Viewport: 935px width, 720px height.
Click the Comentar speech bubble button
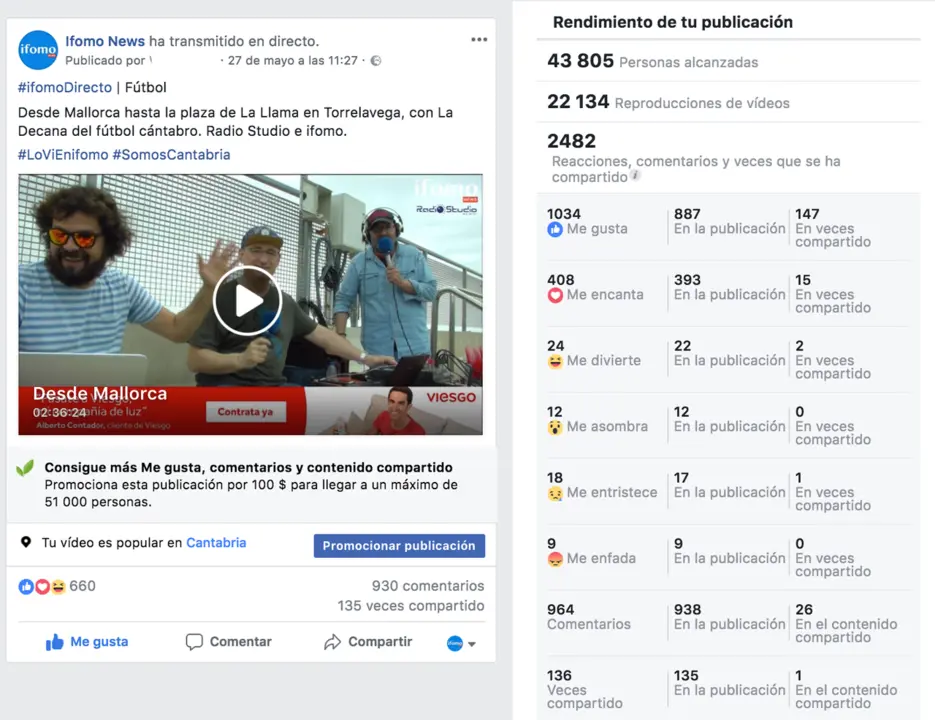coord(228,642)
